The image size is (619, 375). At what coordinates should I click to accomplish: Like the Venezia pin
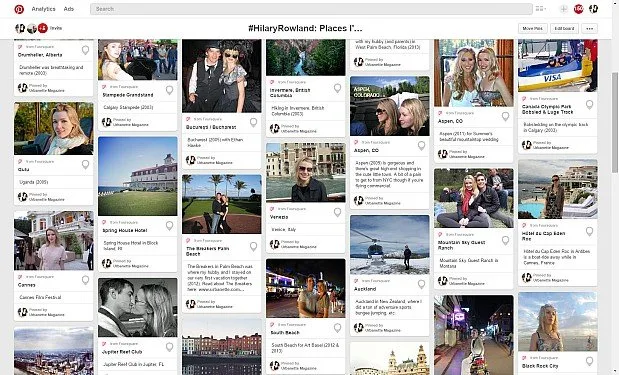click(x=338, y=212)
